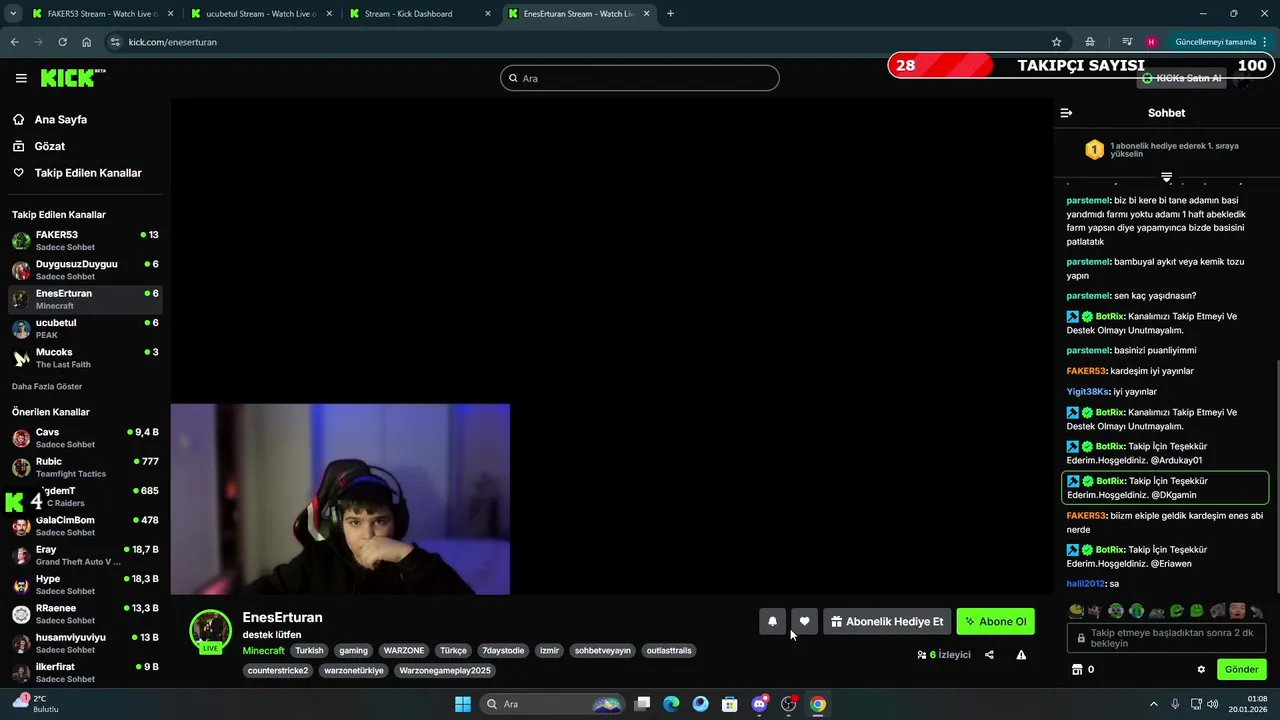
Task: Click the chat message input box
Action: 1168,638
